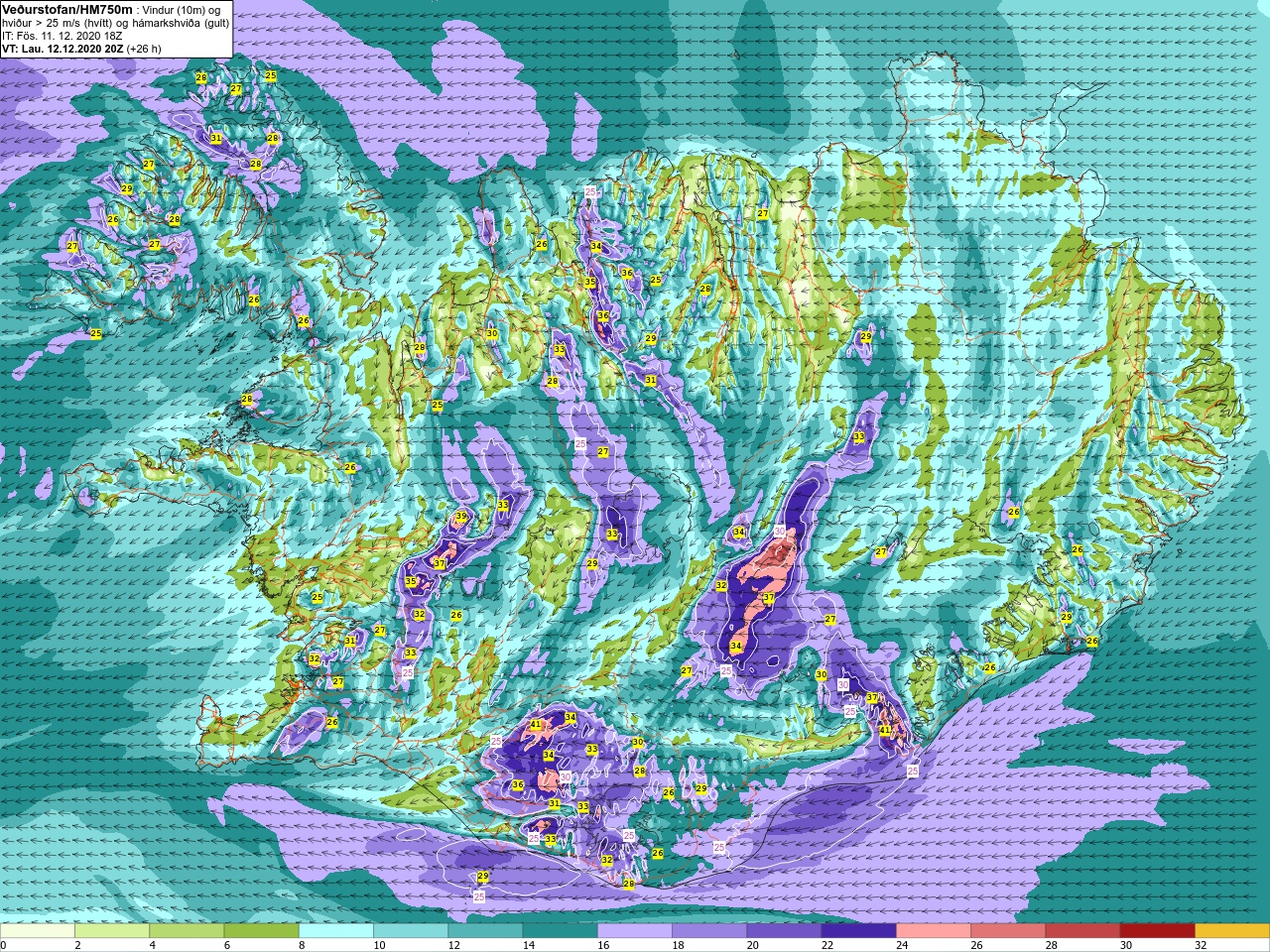
Task: Click the orange legend swatch above 32 m/s
Action: 1232,931
